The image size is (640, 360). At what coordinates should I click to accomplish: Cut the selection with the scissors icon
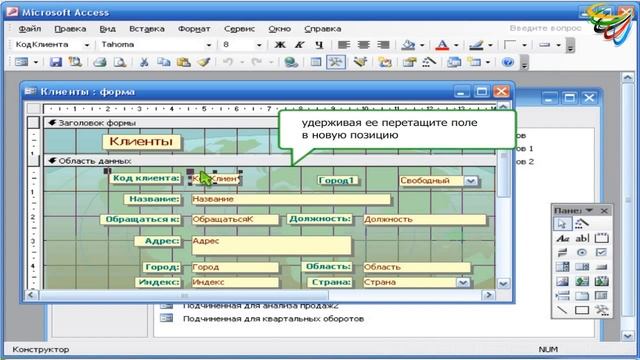144,62
